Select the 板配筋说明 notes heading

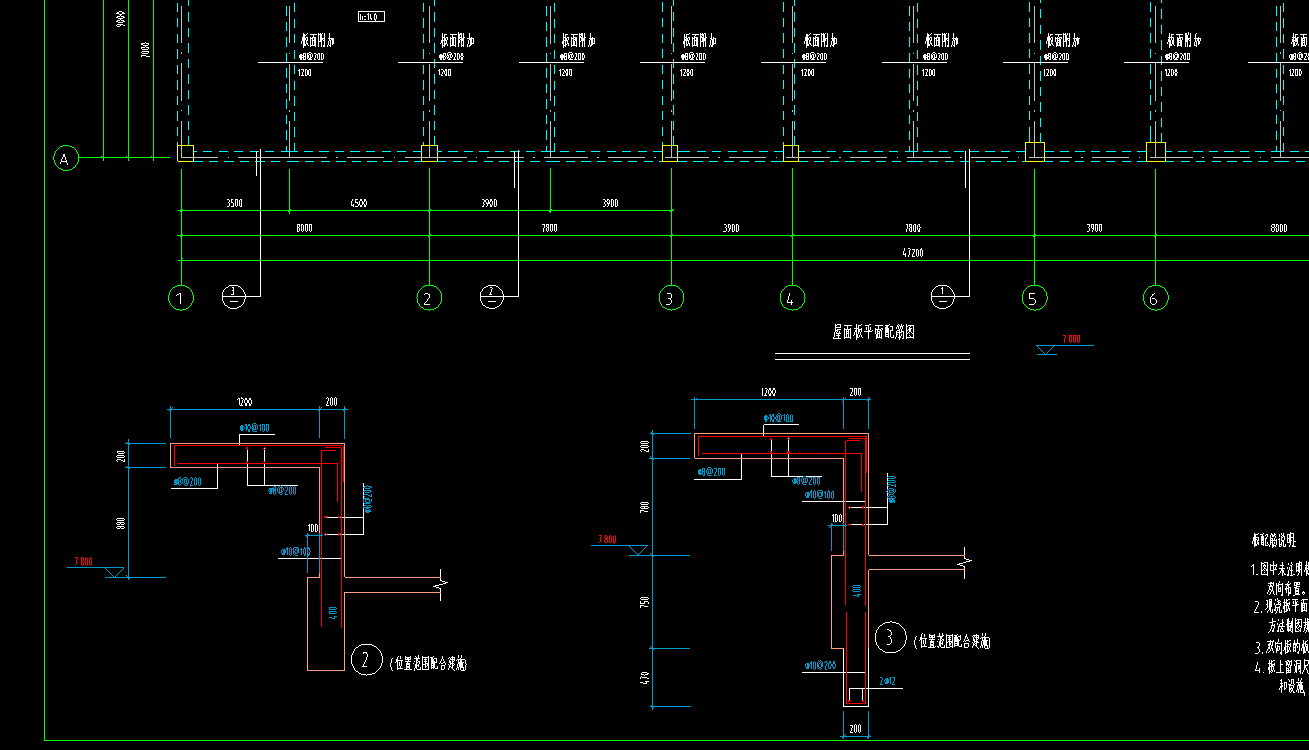tap(1273, 540)
